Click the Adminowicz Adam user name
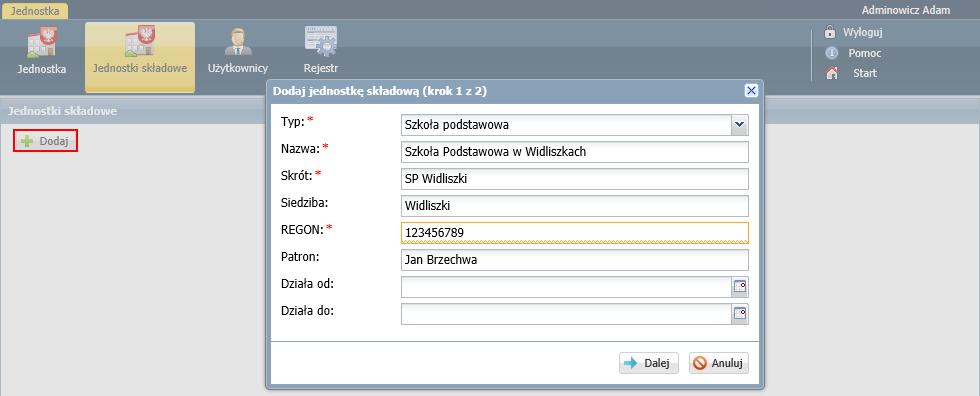This screenshot has width=980, height=396. (x=906, y=10)
